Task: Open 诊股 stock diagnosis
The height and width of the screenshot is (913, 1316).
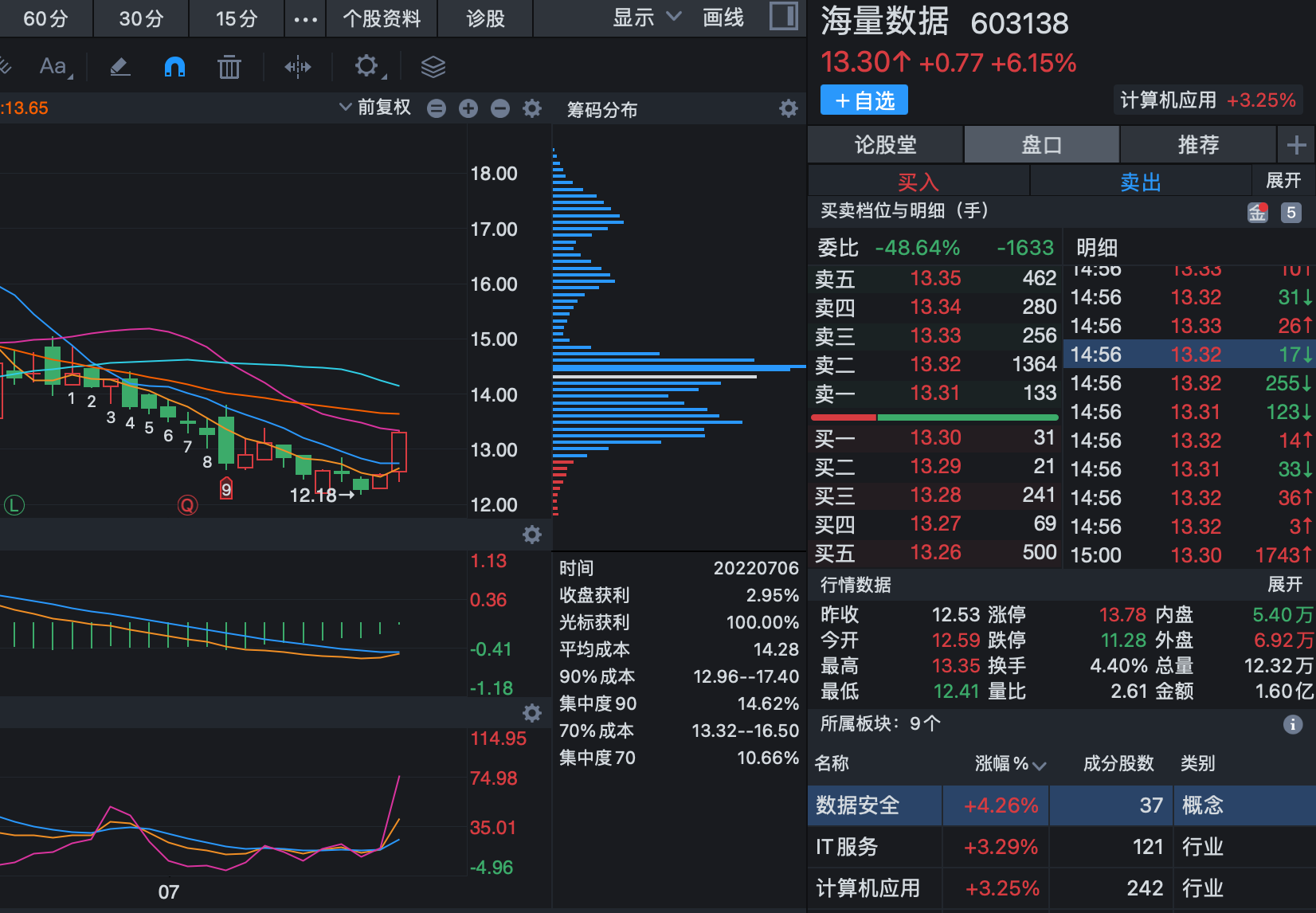Action: pyautogui.click(x=484, y=18)
